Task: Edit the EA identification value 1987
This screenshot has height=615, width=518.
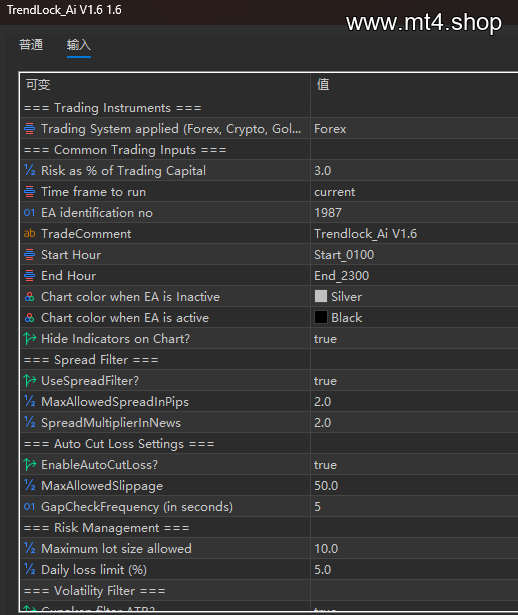Action: [x=328, y=213]
